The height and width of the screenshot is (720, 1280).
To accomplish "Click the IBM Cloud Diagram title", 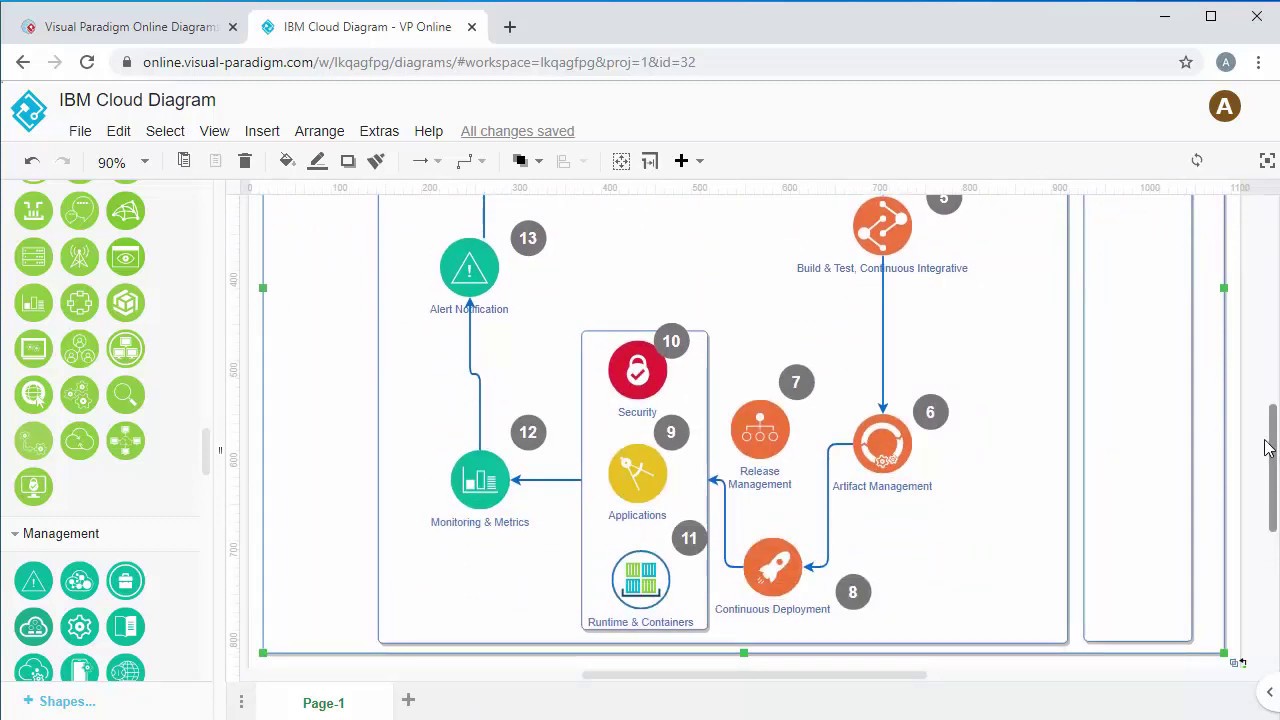I will pyautogui.click(x=137, y=100).
